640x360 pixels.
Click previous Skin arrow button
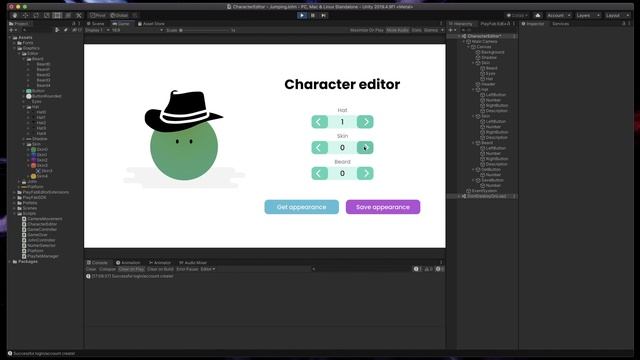pyautogui.click(x=320, y=147)
